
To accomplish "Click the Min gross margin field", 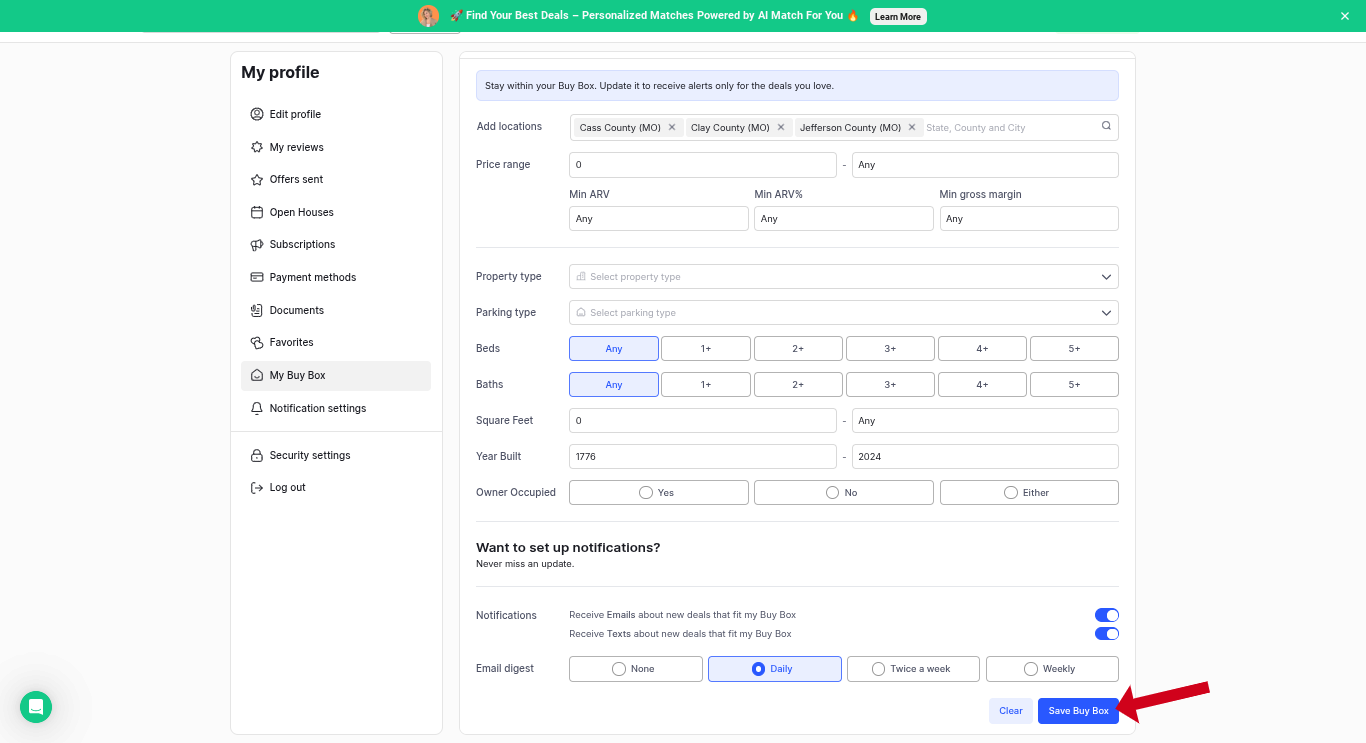I will [1029, 219].
